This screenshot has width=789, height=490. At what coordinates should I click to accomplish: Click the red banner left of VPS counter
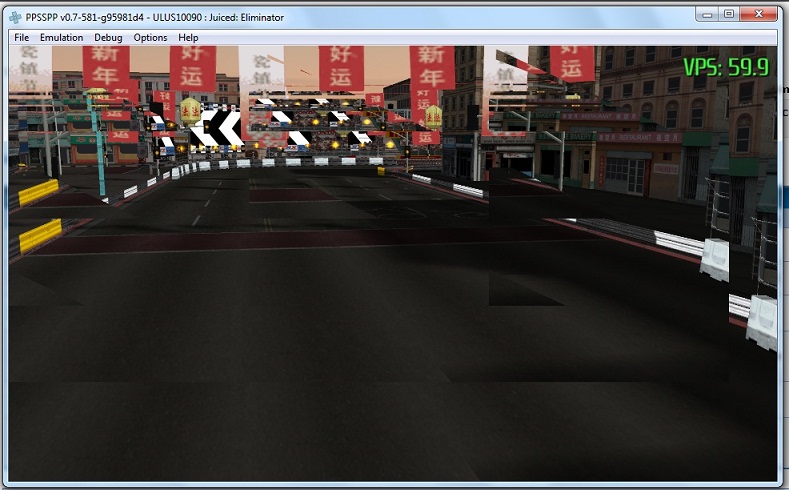coord(572,62)
